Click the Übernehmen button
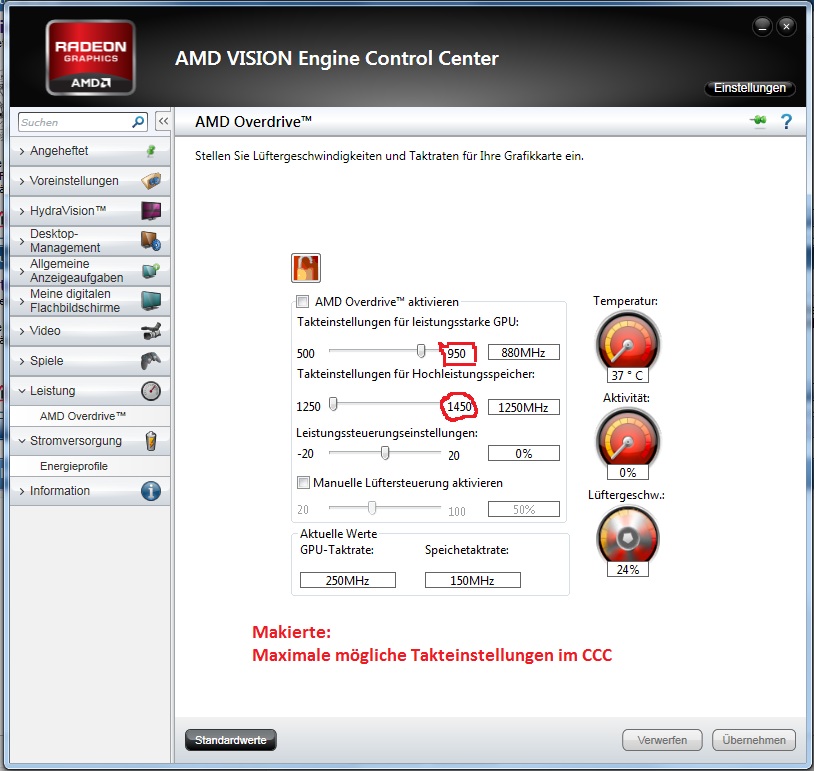Viewport: 817px width, 771px height. click(754, 740)
